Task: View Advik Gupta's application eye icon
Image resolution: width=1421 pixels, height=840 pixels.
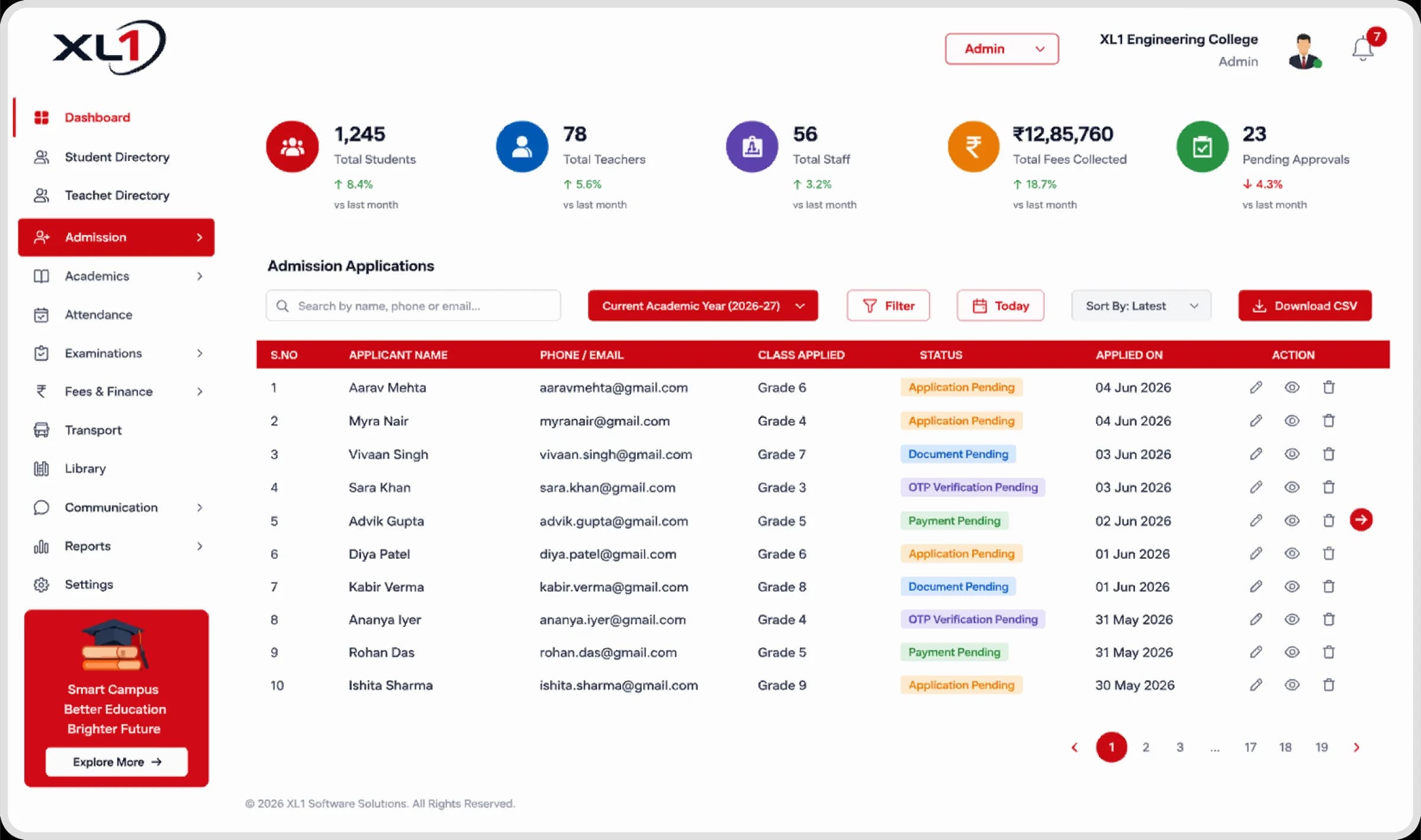Action: click(1292, 520)
